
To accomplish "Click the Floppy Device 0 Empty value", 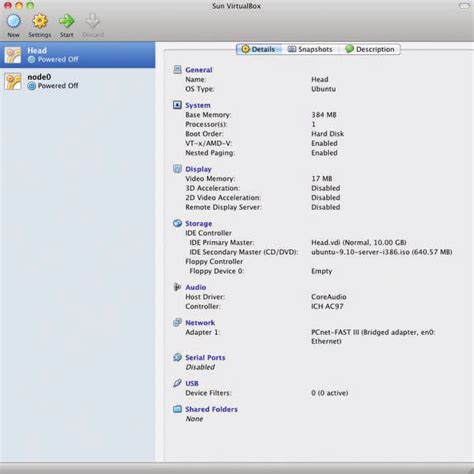I will click(x=322, y=271).
